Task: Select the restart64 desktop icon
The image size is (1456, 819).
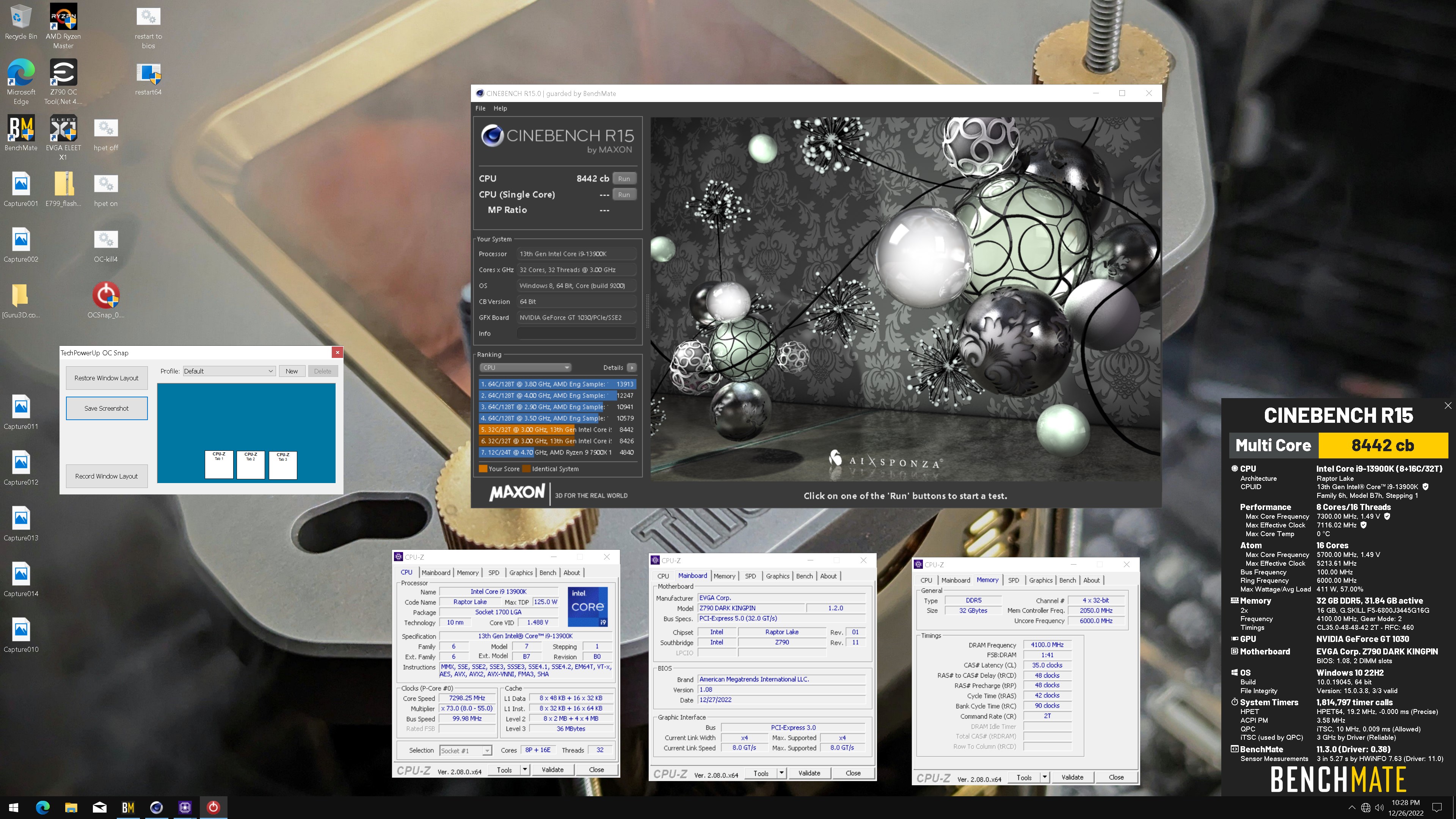Action: click(148, 78)
